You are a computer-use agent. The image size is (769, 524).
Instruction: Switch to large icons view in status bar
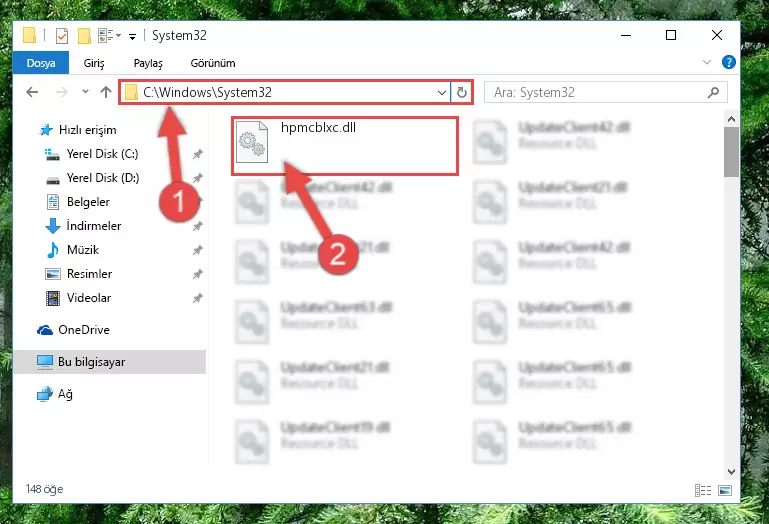click(724, 490)
